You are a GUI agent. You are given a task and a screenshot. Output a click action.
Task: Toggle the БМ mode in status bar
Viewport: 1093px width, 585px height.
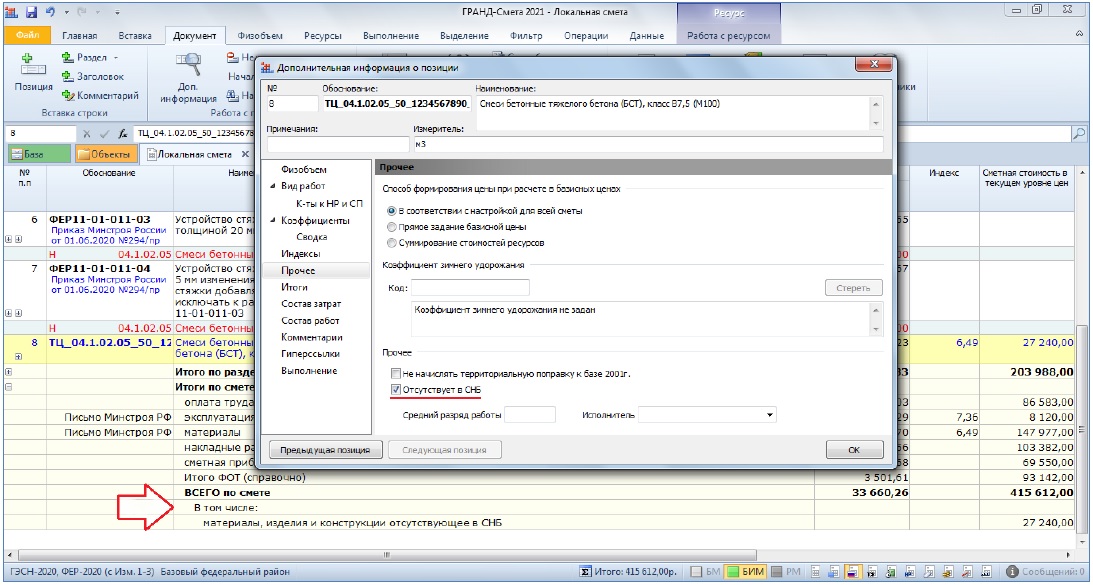(705, 572)
